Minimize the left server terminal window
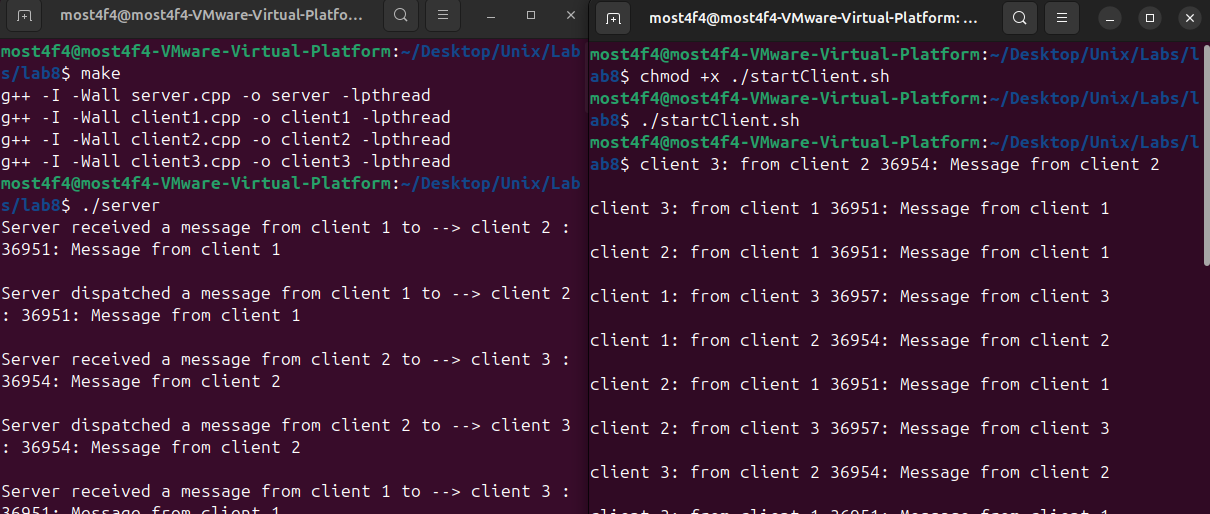The height and width of the screenshot is (514, 1210). (491, 16)
